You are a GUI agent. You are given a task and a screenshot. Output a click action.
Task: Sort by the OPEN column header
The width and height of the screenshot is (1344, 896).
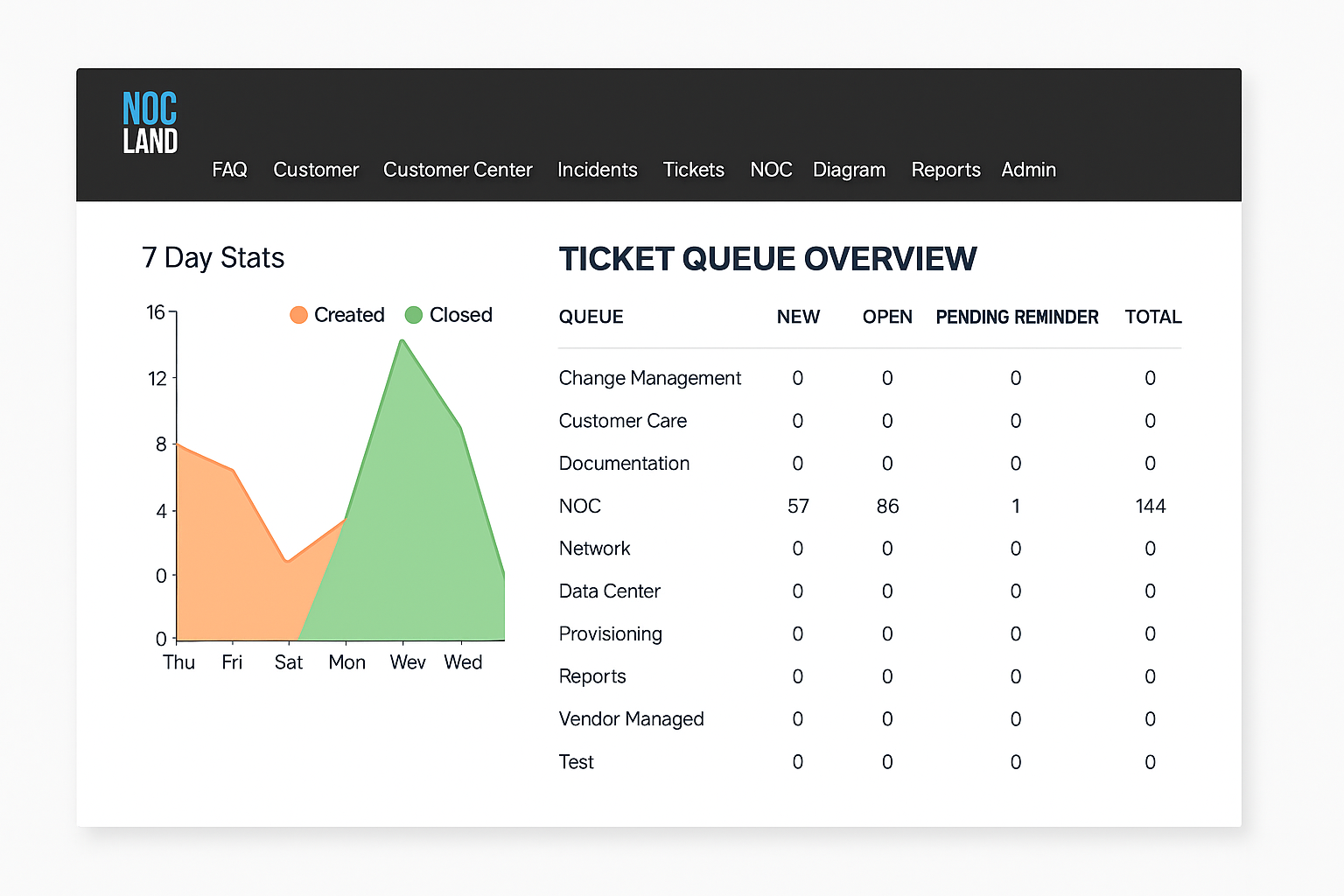point(887,317)
